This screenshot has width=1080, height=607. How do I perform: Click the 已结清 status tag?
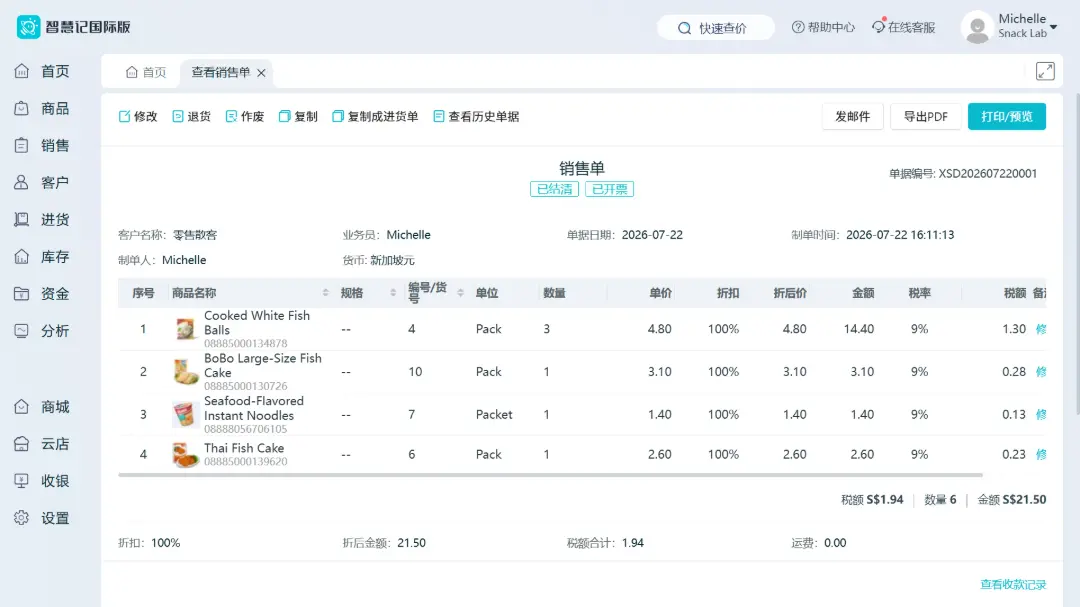coord(554,189)
